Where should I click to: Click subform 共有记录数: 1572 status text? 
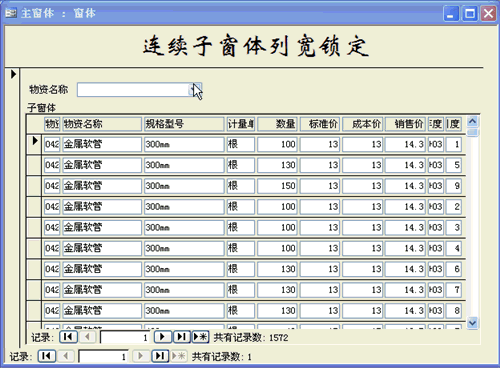coord(251,338)
